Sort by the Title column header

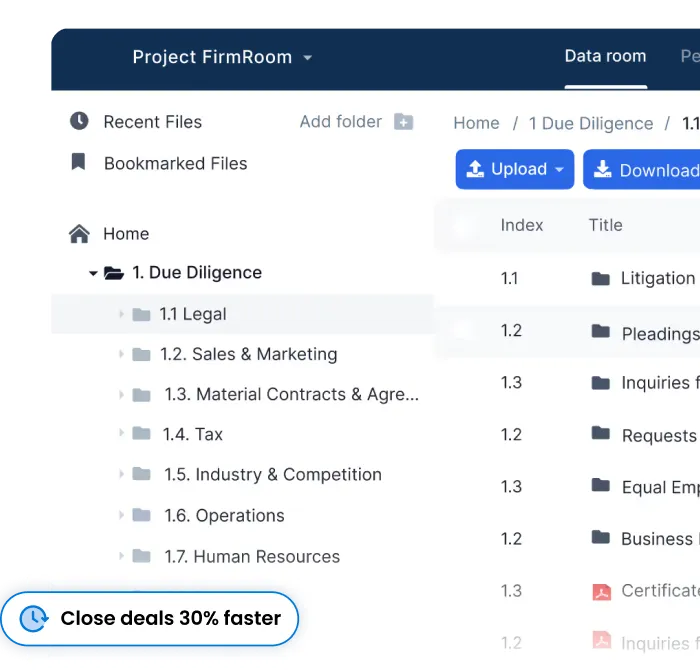605,225
